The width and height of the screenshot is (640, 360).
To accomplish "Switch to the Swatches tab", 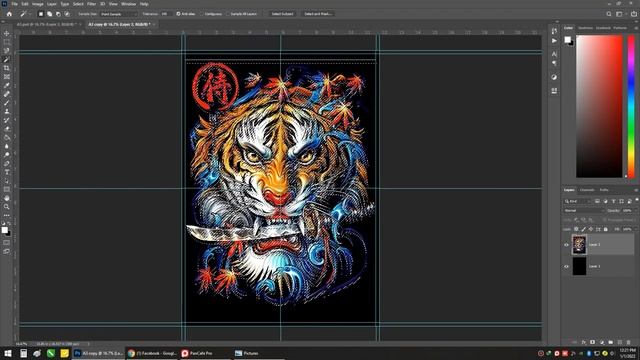I will (x=585, y=28).
